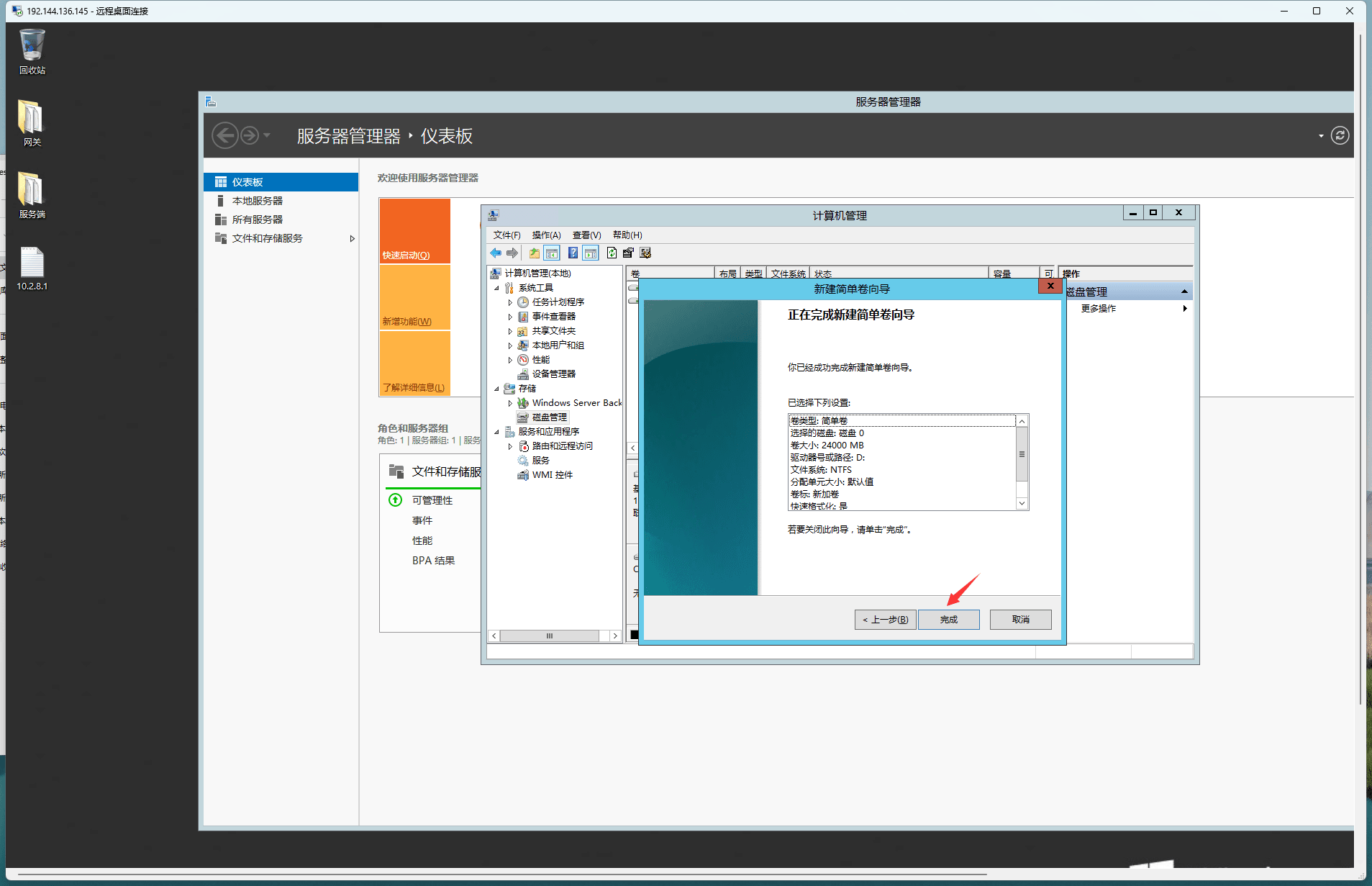Image resolution: width=1372 pixels, height=886 pixels.
Task: Click the 上一步(B) back button
Action: [x=885, y=620]
